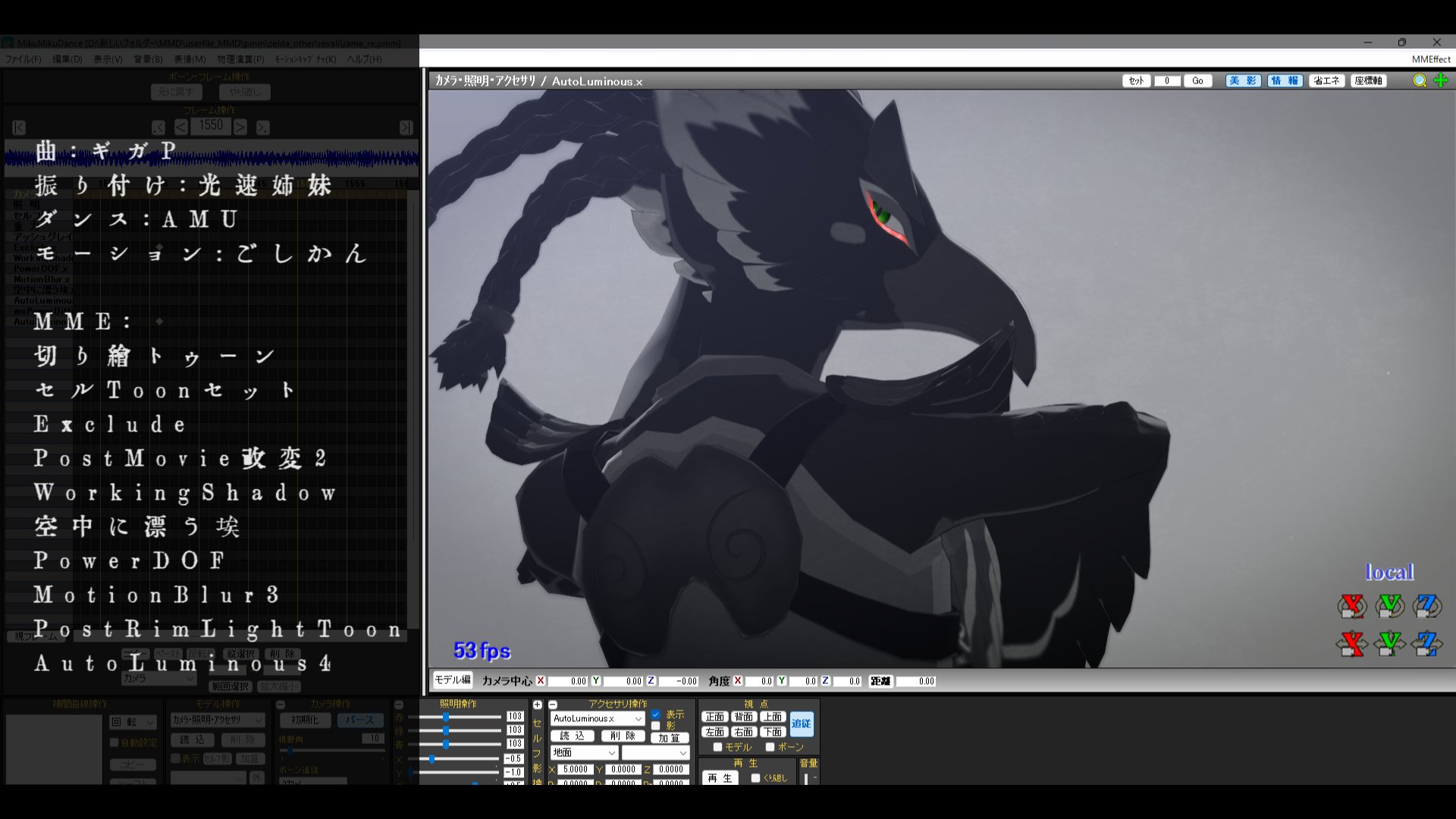
Task: Click the モデル編 mode button
Action: (452, 679)
